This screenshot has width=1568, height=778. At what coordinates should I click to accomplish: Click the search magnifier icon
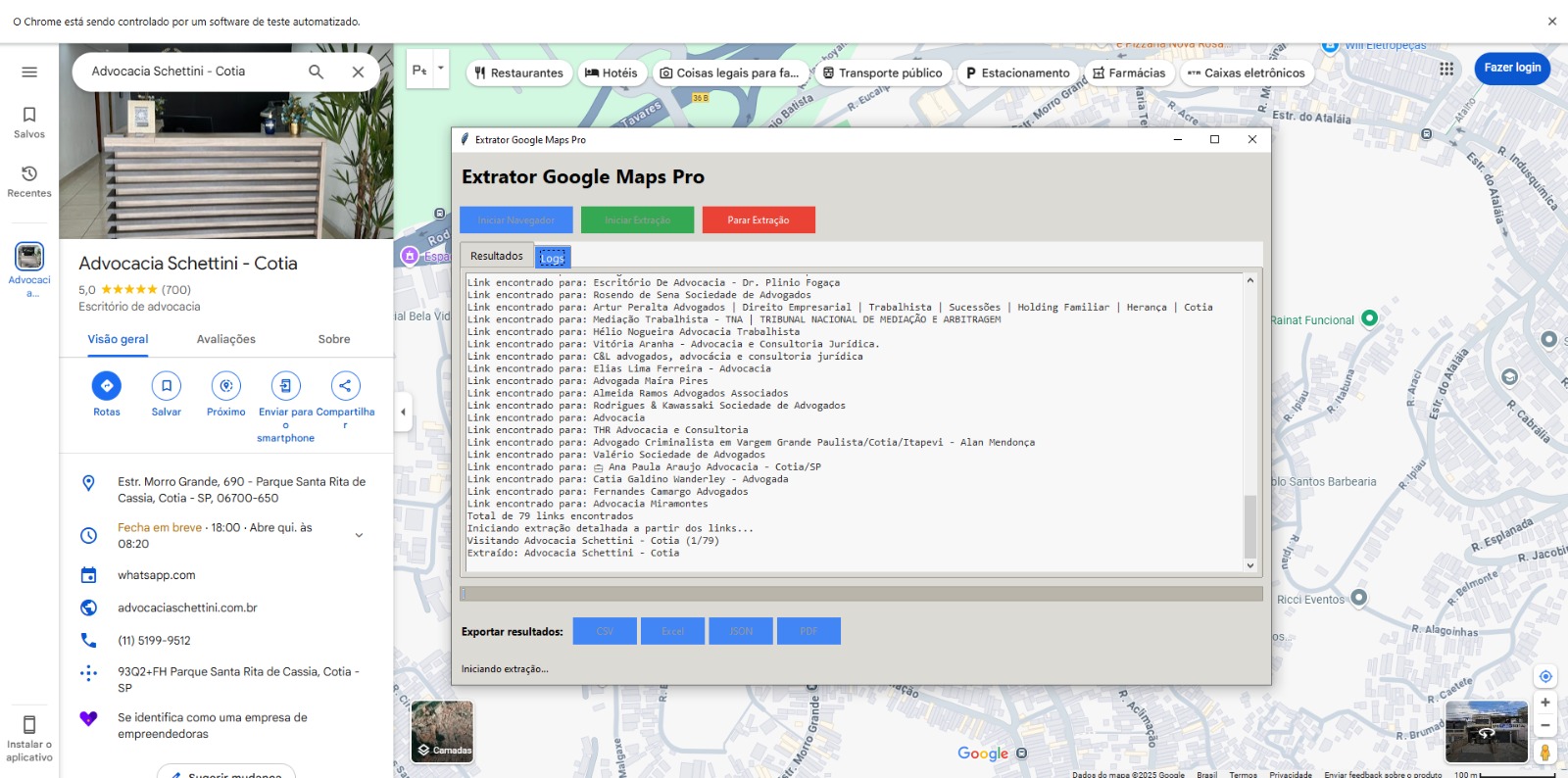tap(316, 72)
